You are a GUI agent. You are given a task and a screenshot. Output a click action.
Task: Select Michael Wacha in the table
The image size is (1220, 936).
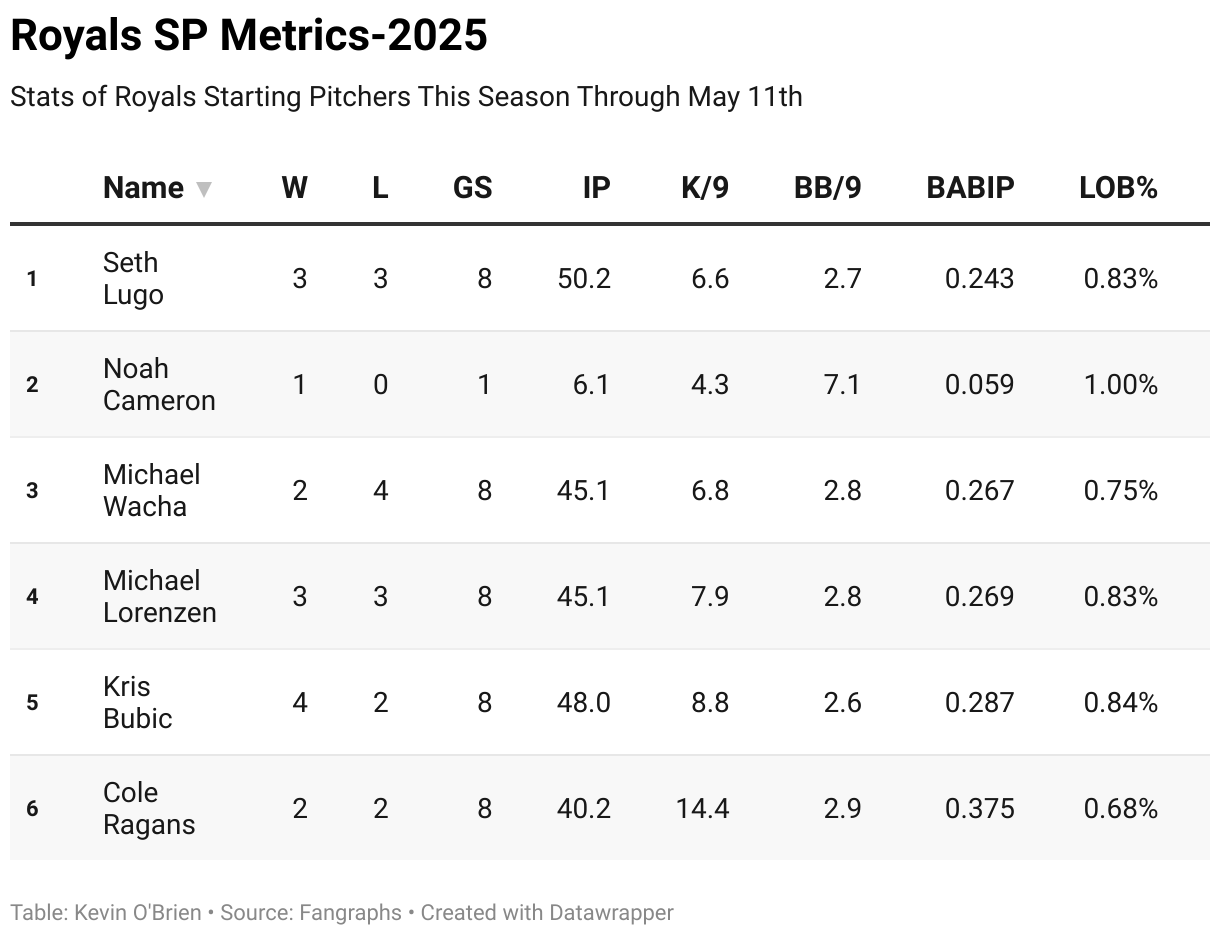coord(151,490)
